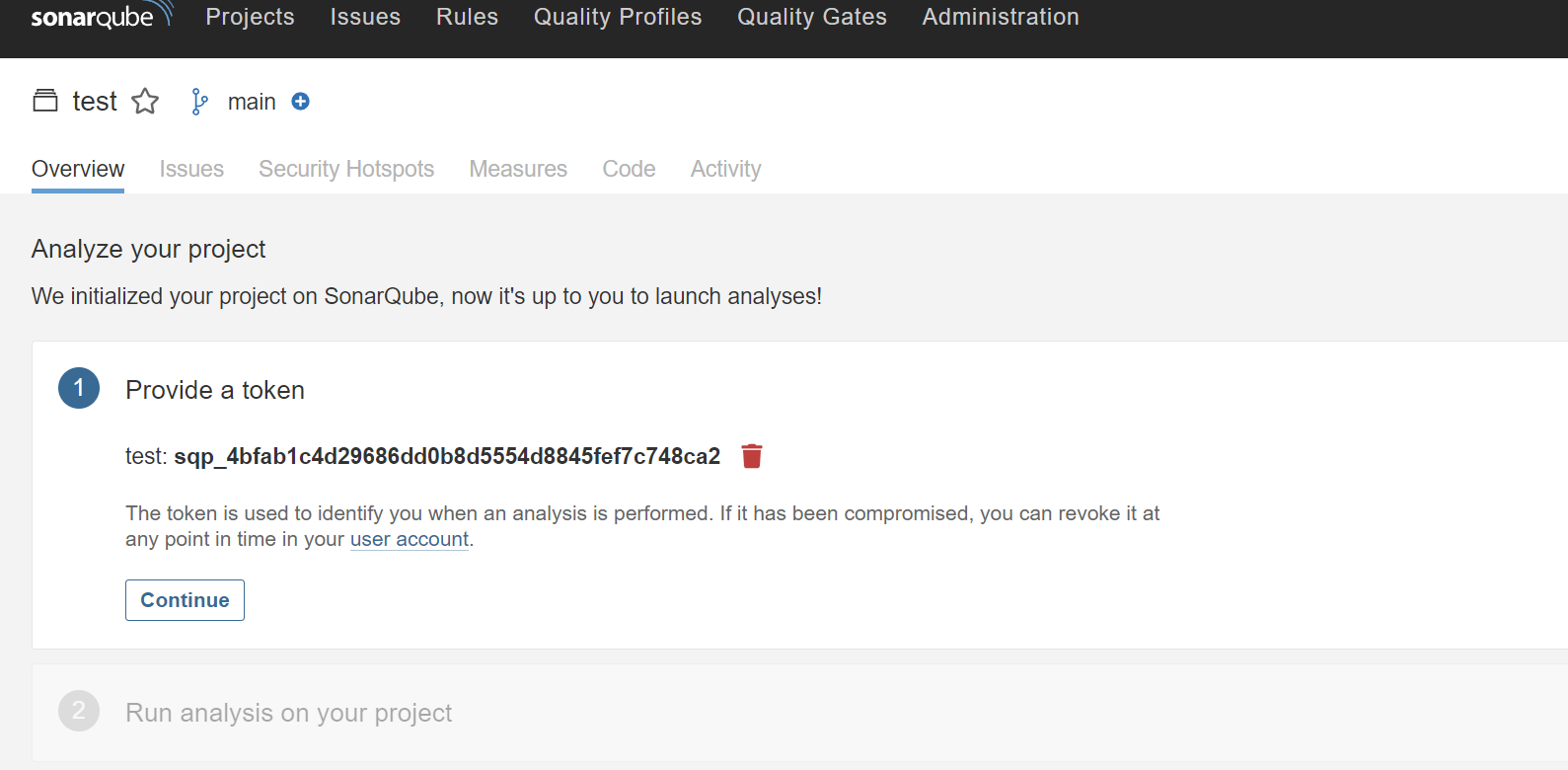
Task: Delete the generated token with trash icon
Action: click(752, 456)
